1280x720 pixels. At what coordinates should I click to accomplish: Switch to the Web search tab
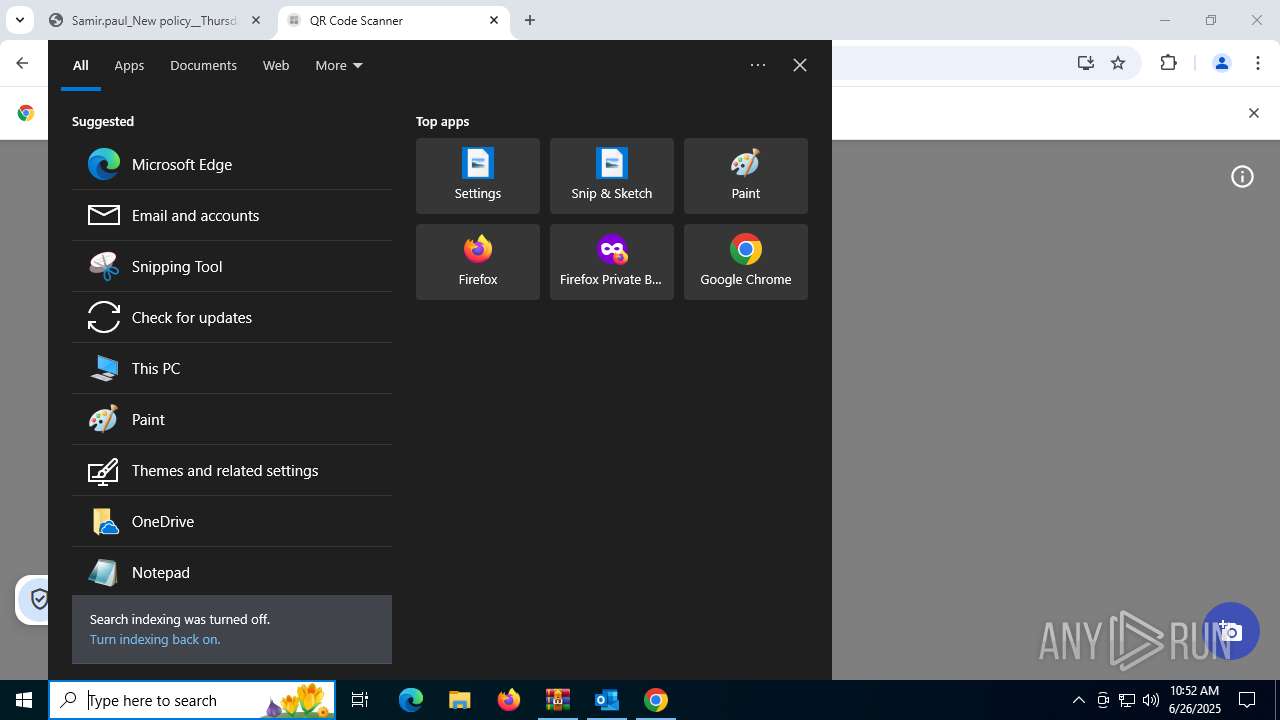tap(276, 65)
